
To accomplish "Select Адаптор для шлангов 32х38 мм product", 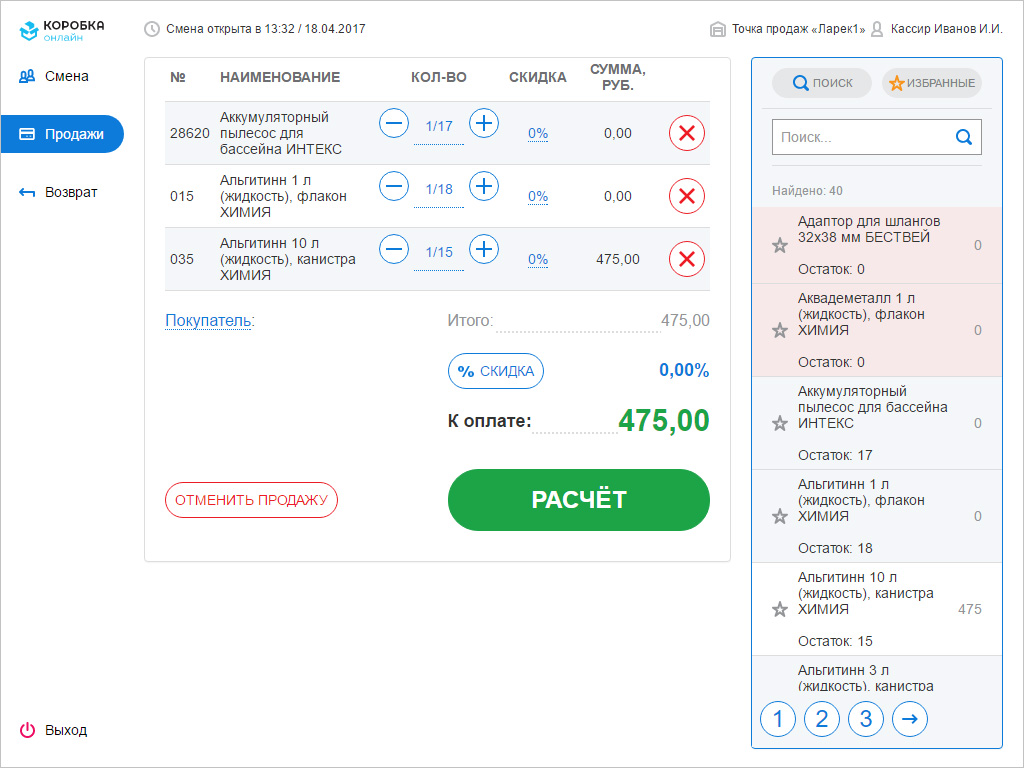I will click(877, 246).
